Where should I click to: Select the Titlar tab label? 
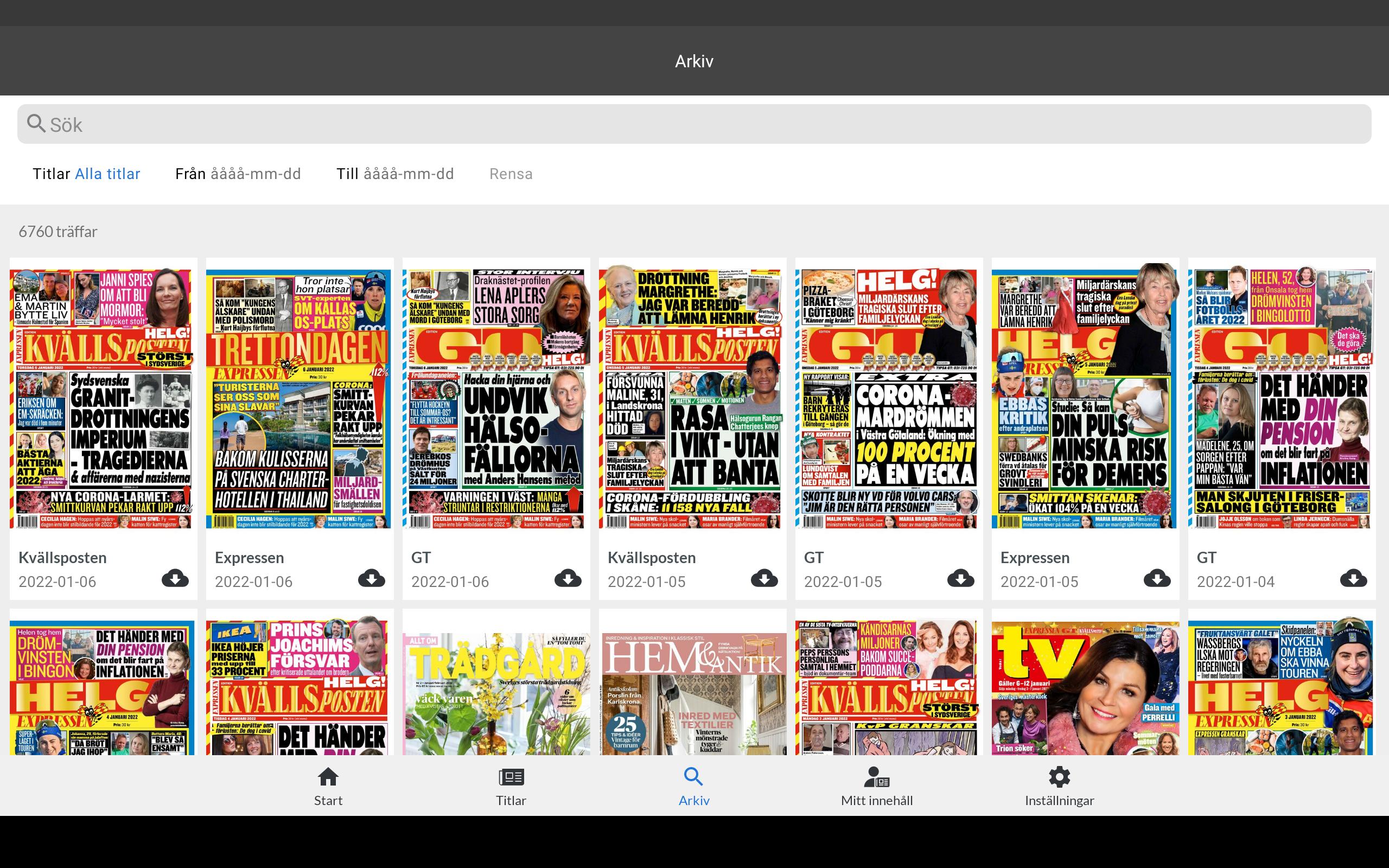[x=511, y=800]
